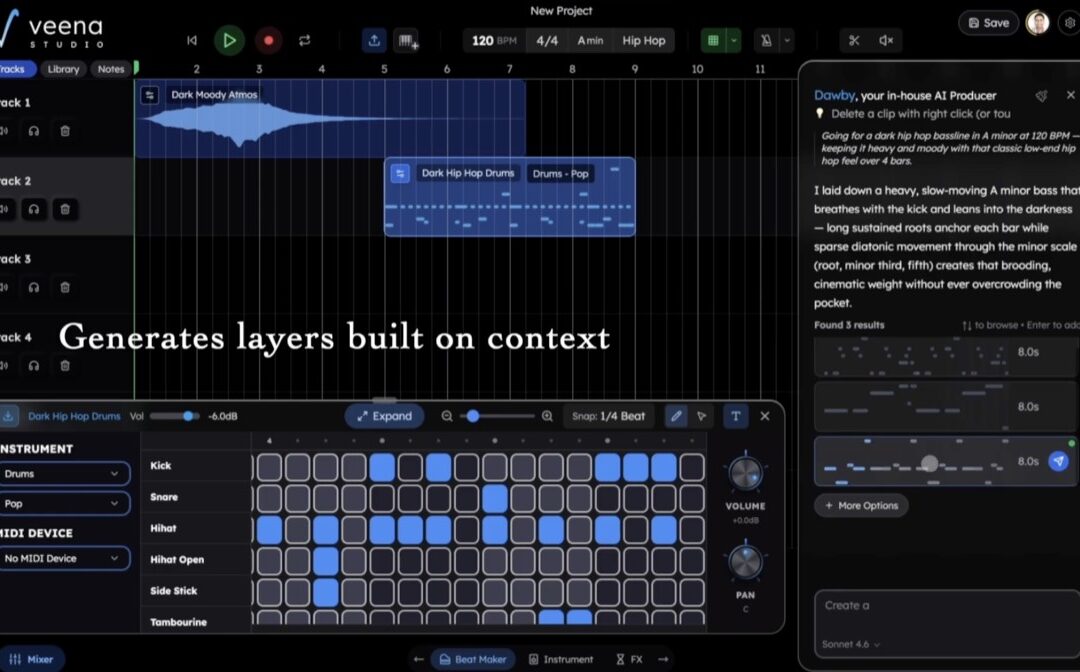Delete Track 2 with trash icon
The width and height of the screenshot is (1080, 672).
coord(65,209)
